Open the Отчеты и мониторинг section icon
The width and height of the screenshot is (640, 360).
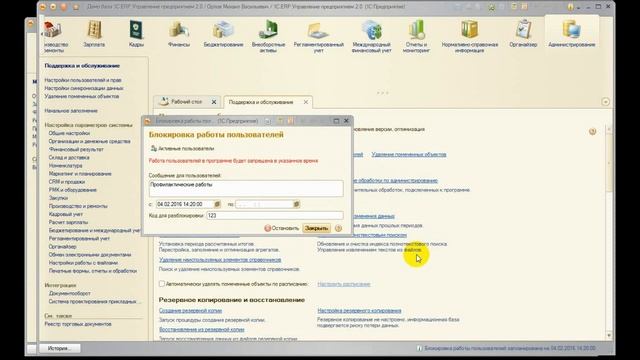[416, 36]
